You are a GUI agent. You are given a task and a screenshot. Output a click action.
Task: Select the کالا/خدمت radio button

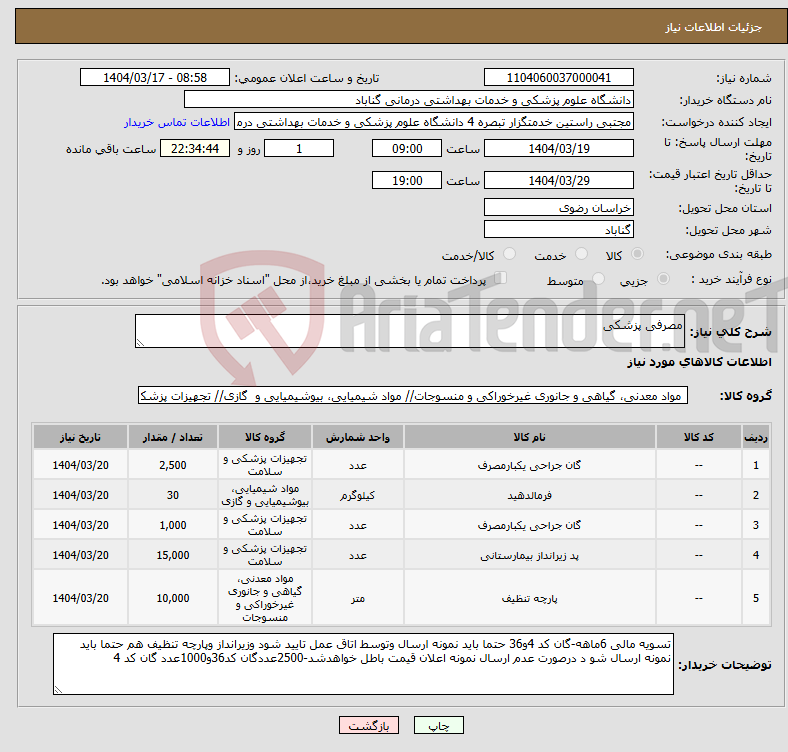pyautogui.click(x=509, y=254)
